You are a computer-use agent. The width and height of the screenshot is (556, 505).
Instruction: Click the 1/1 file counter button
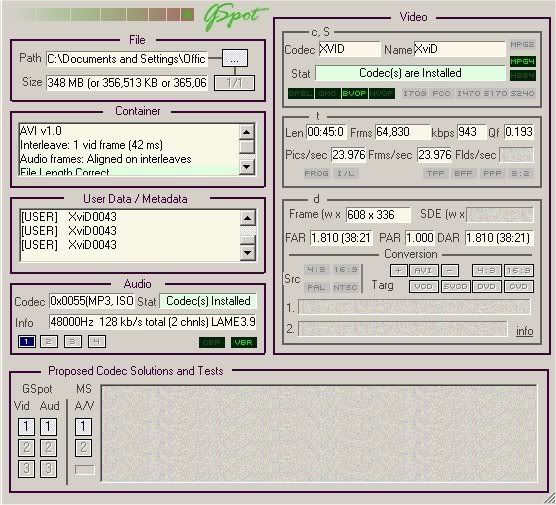tap(234, 83)
